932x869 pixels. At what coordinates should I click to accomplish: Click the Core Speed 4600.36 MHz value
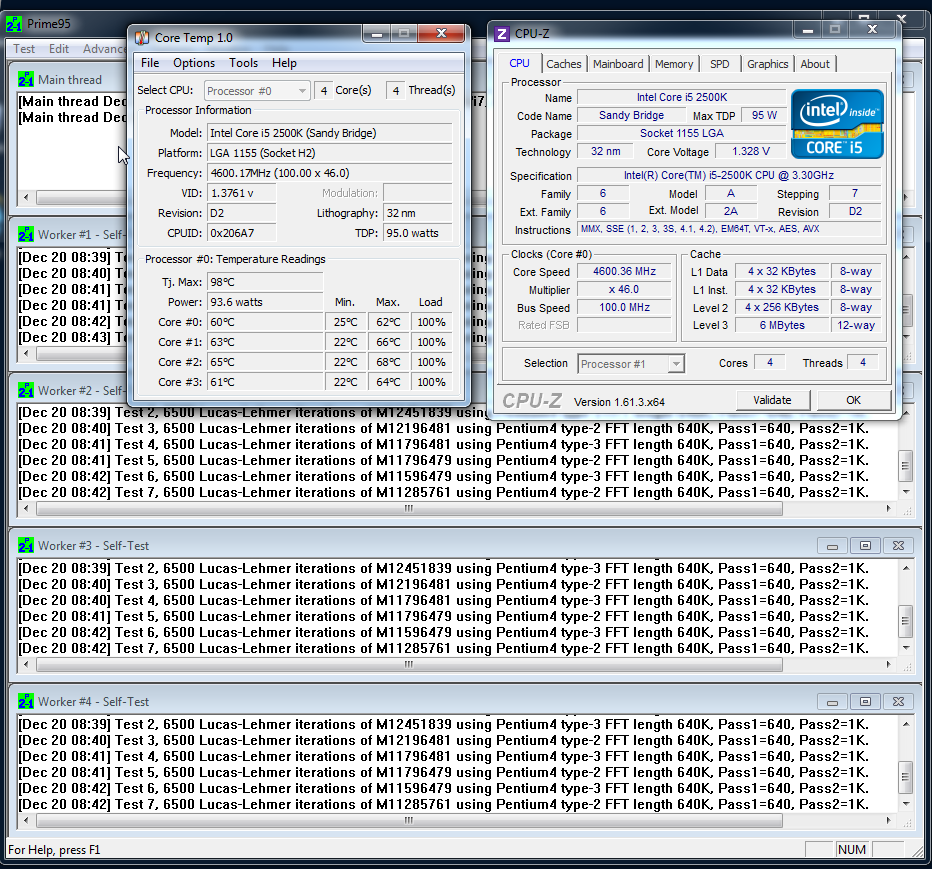click(x=624, y=272)
